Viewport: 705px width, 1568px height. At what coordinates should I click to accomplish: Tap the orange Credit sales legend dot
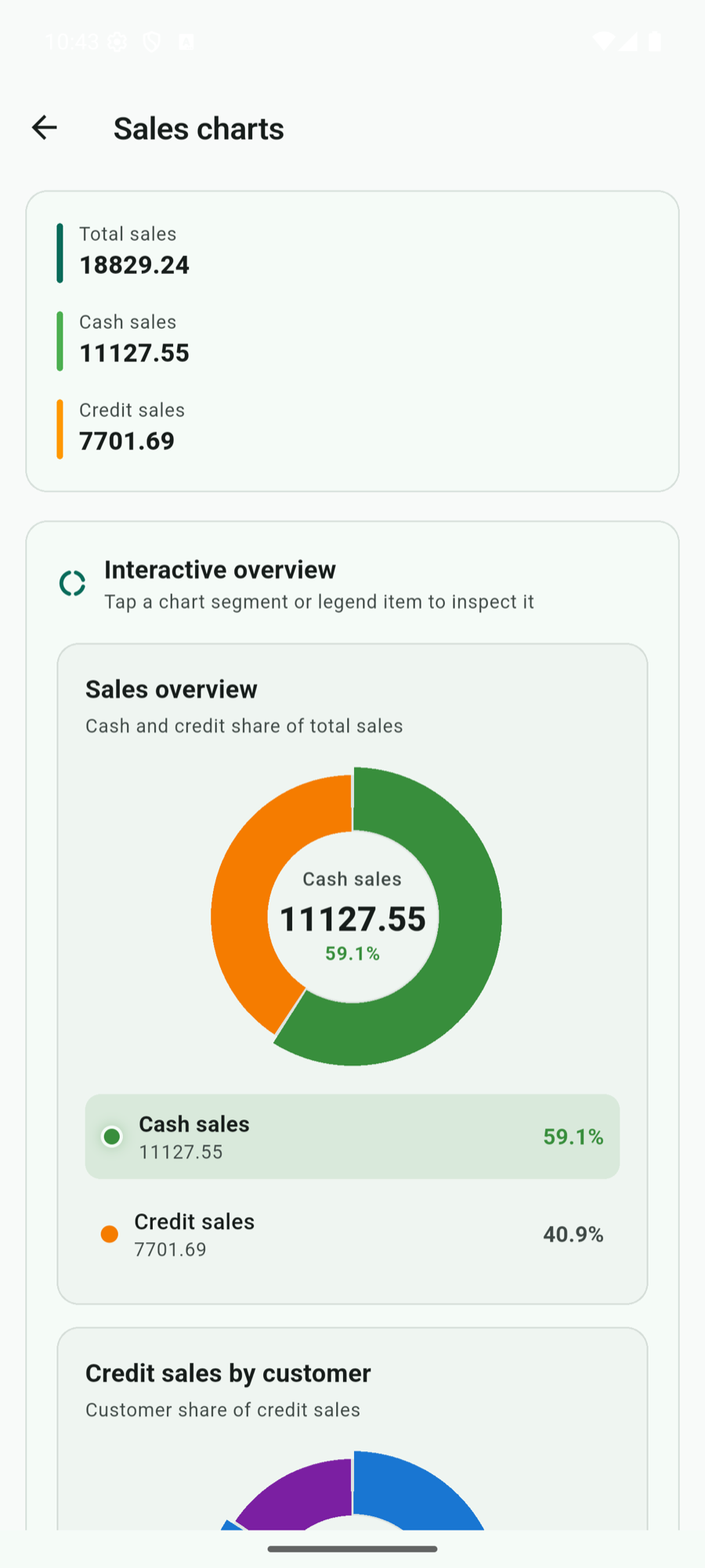point(110,1235)
